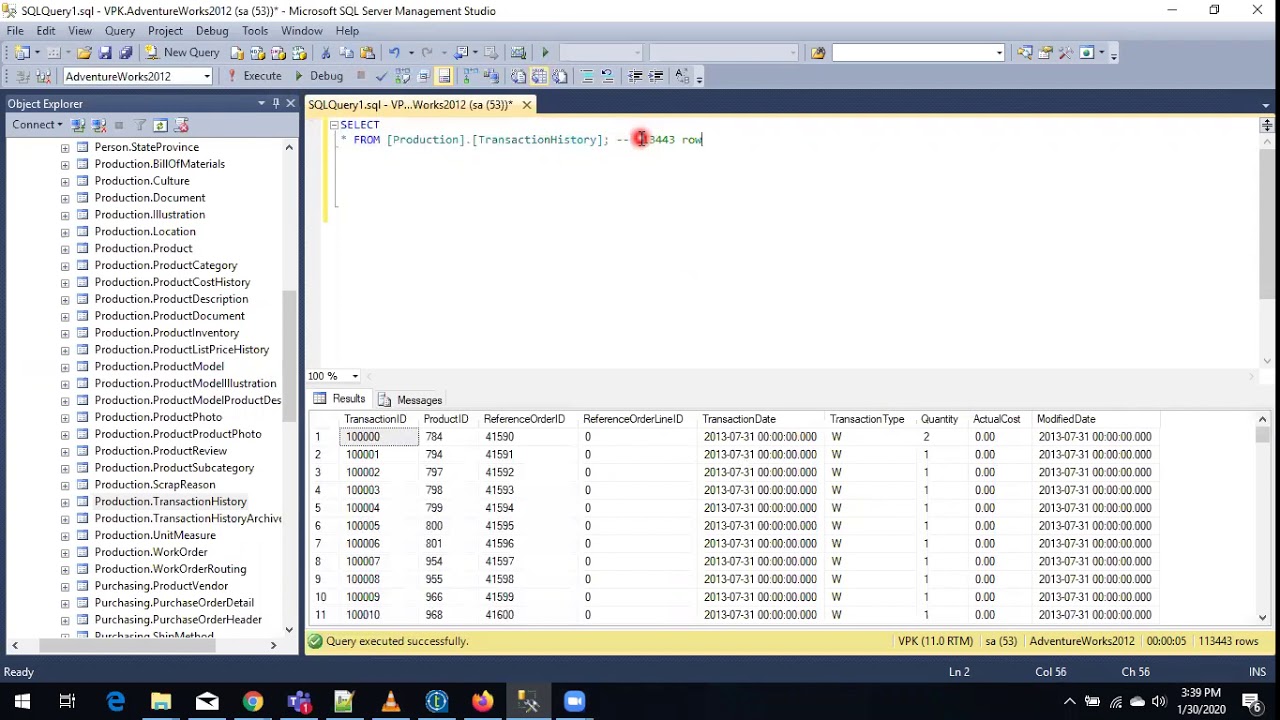Open VLC from the taskbar
The height and width of the screenshot is (720, 1280).
(x=390, y=701)
